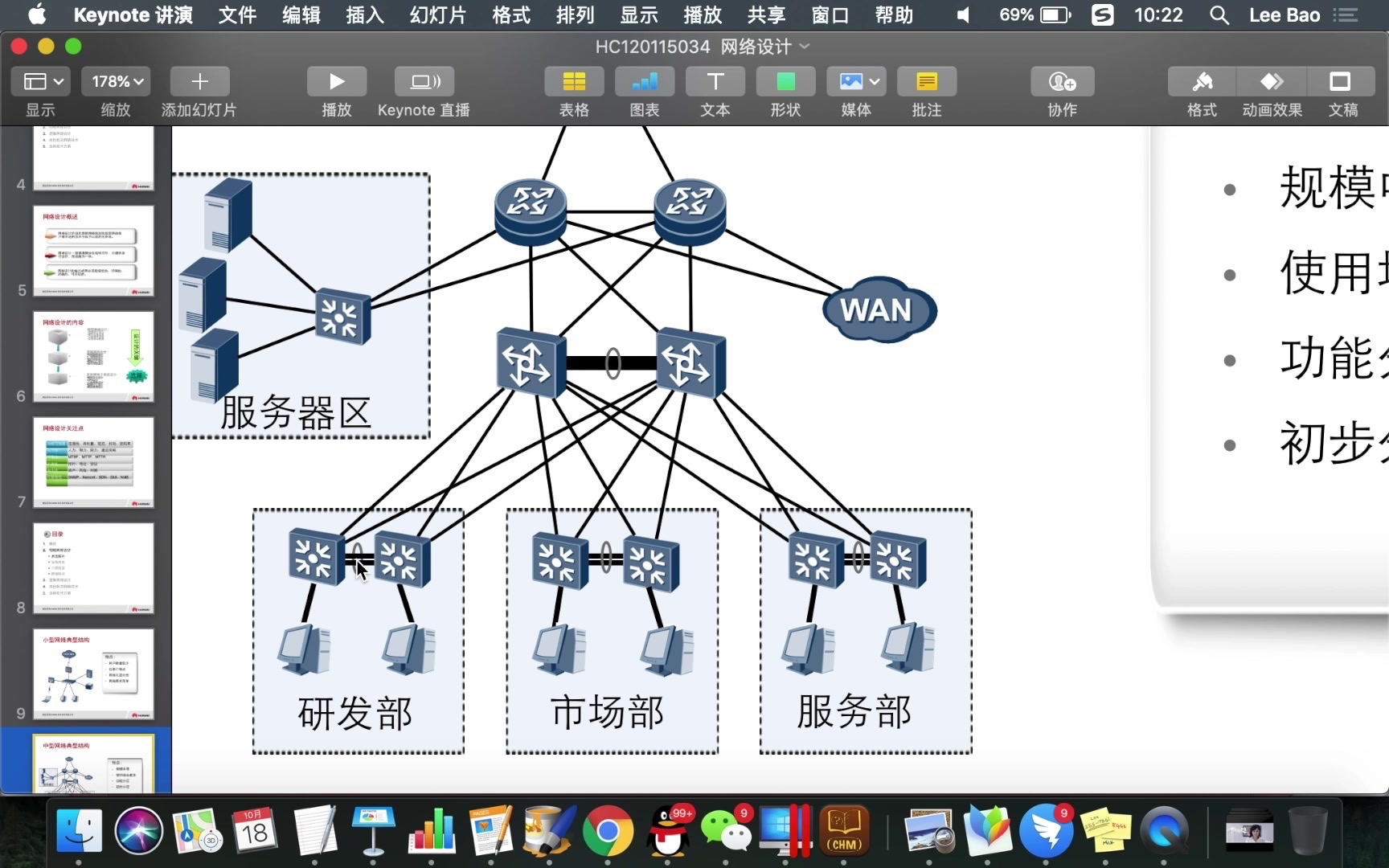Image resolution: width=1389 pixels, height=868 pixels.
Task: Open the 显示 view options dropdown
Action: [x=40, y=80]
